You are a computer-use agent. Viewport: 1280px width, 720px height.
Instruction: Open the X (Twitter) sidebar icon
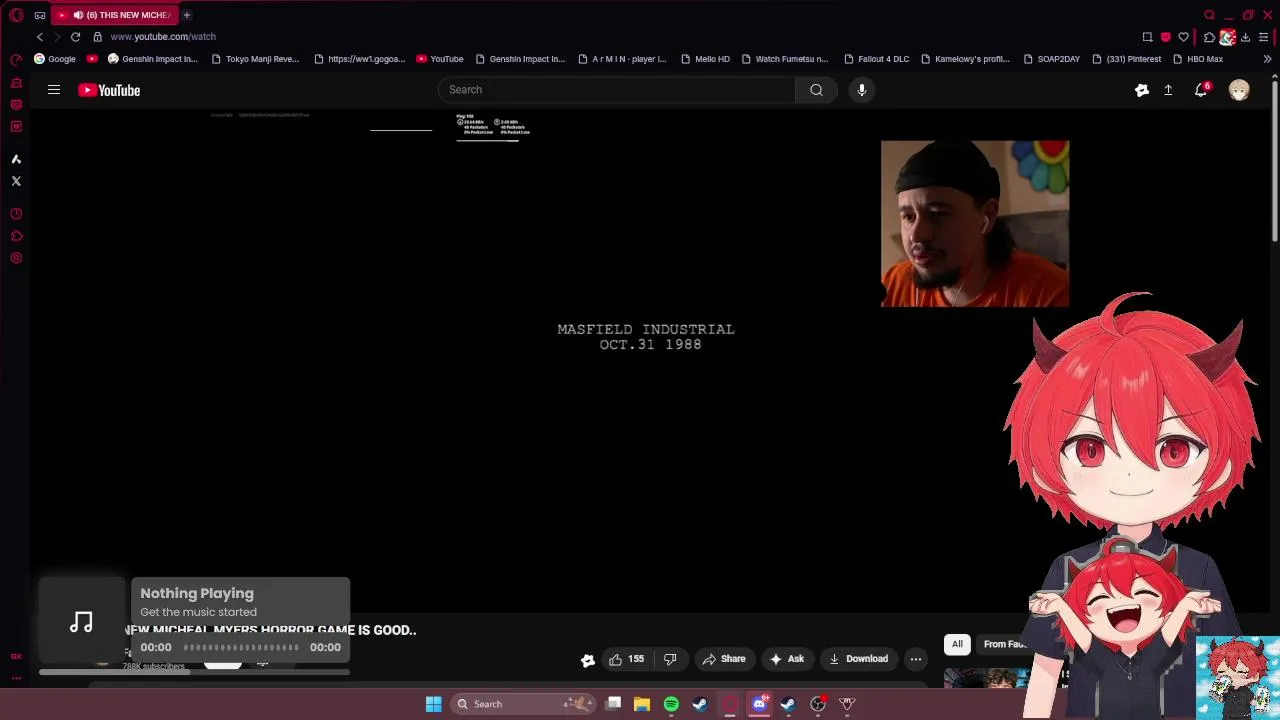click(x=16, y=181)
